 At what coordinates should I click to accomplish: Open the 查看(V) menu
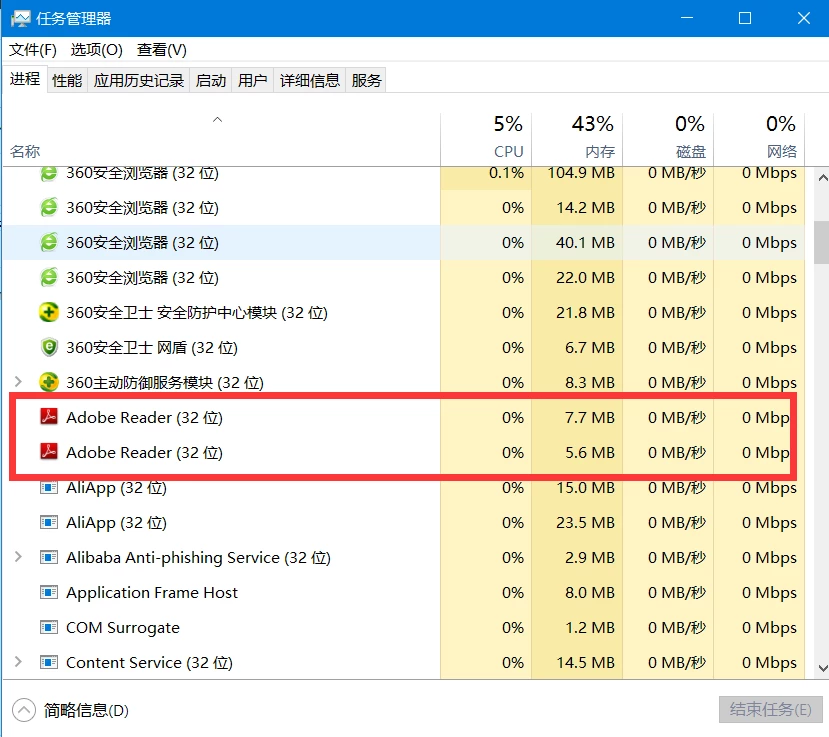pyautogui.click(x=162, y=50)
